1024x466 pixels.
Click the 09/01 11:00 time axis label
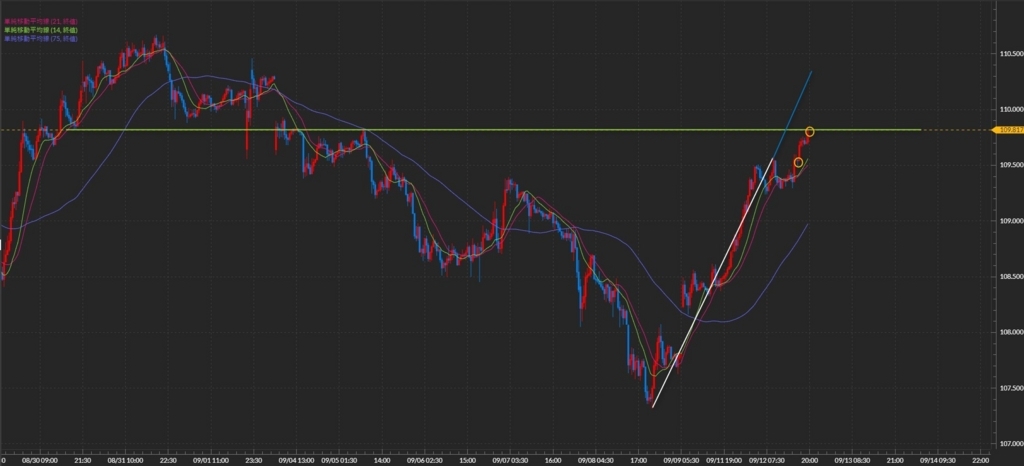click(x=212, y=460)
